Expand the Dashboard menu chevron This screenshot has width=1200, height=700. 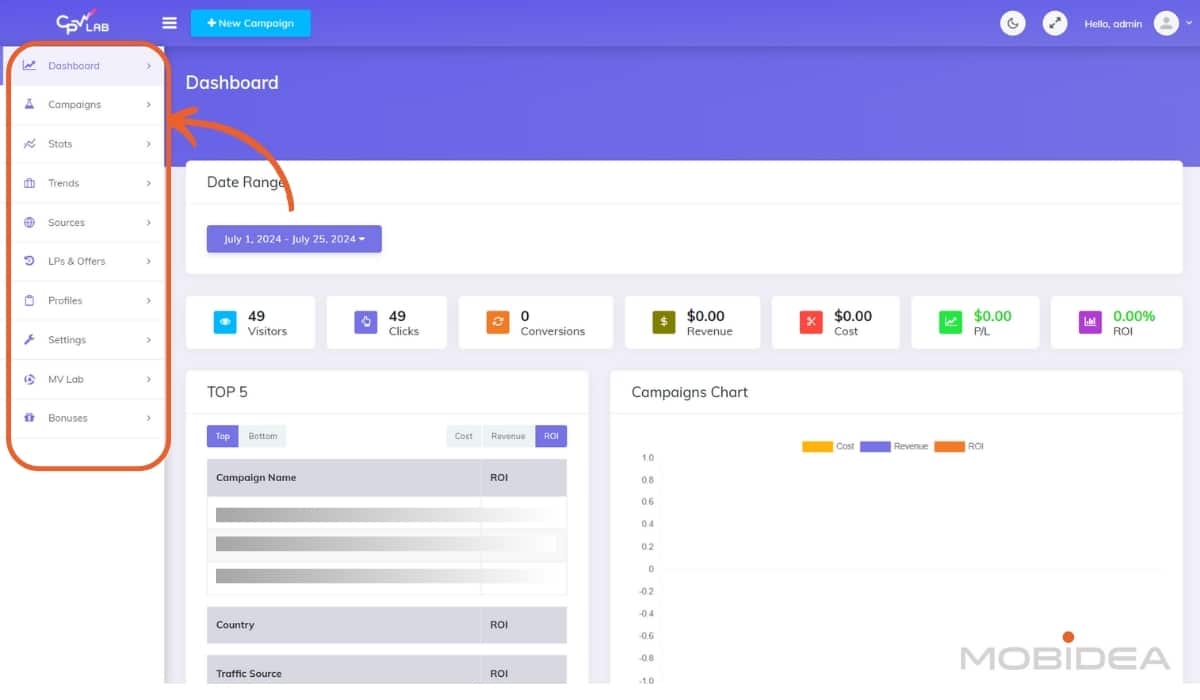pyautogui.click(x=148, y=66)
